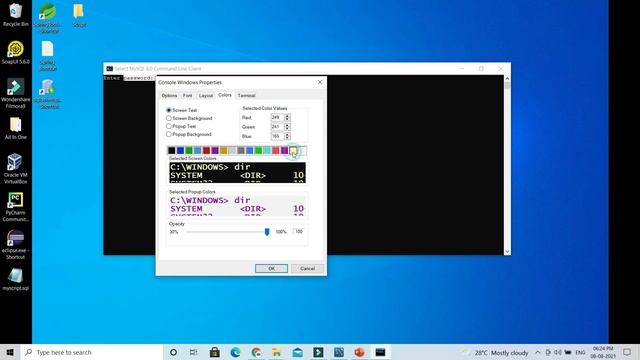640x360 pixels.
Task: Switch to the Font tab
Action: (x=187, y=96)
